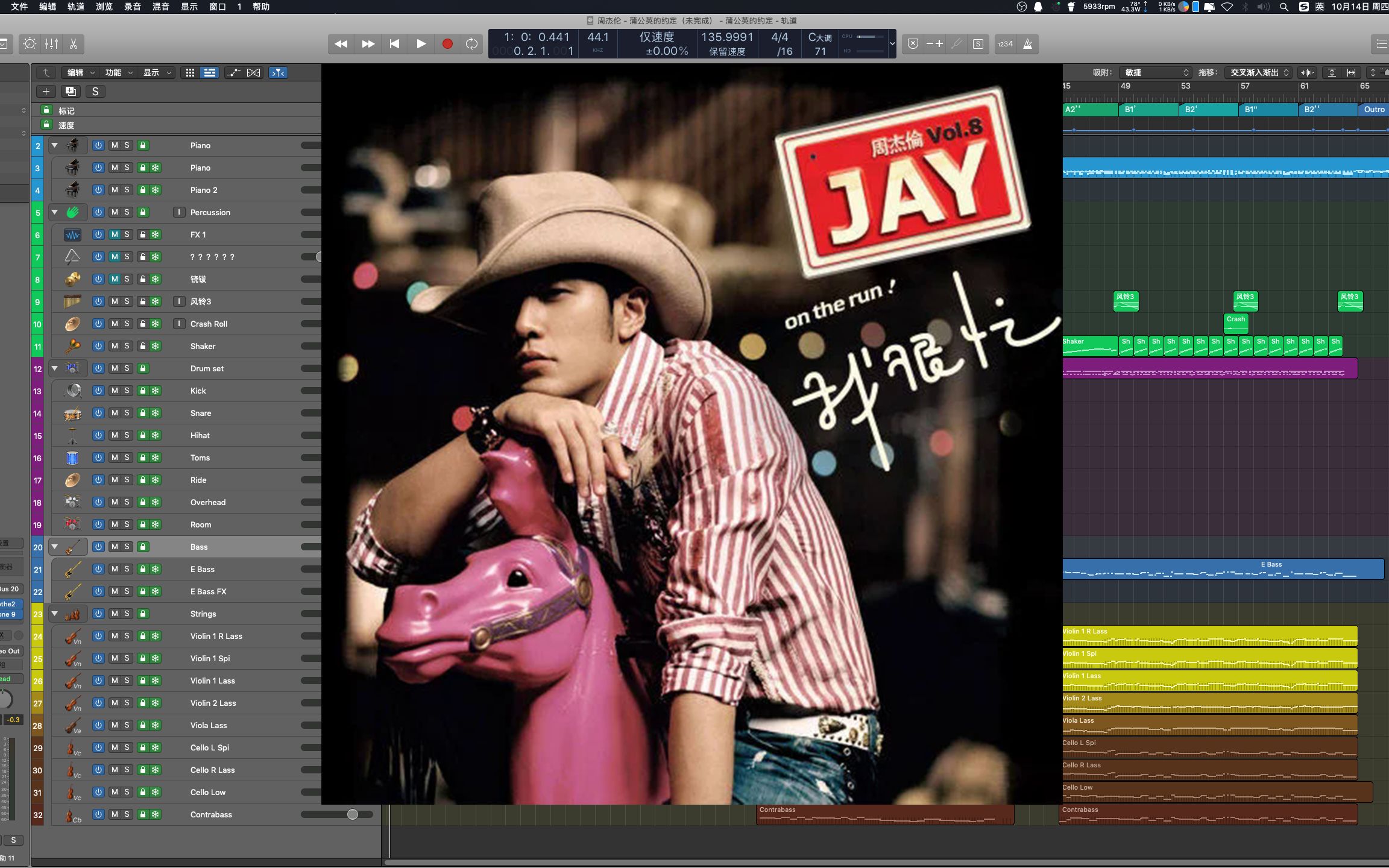Open the 录音 menu
The width and height of the screenshot is (1389, 868).
(133, 7)
